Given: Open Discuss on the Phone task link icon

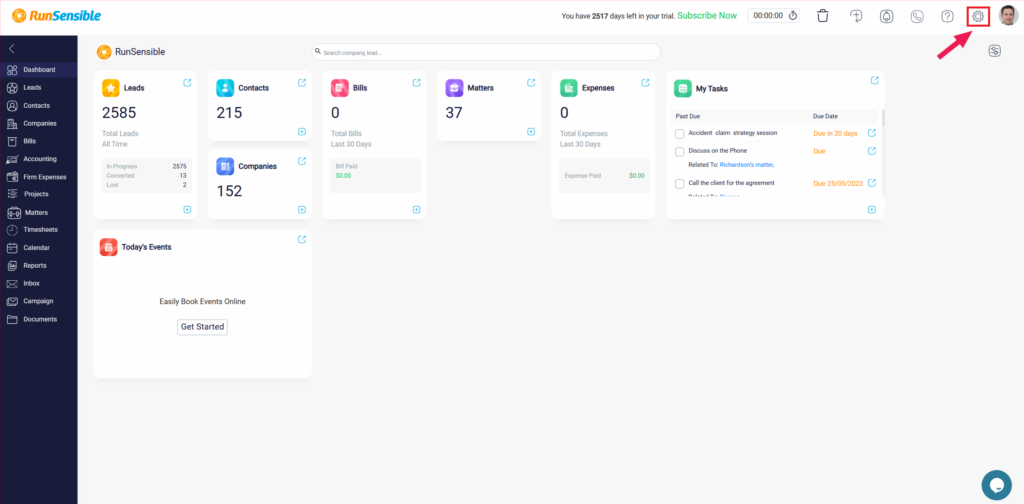Looking at the screenshot, I should tap(872, 151).
